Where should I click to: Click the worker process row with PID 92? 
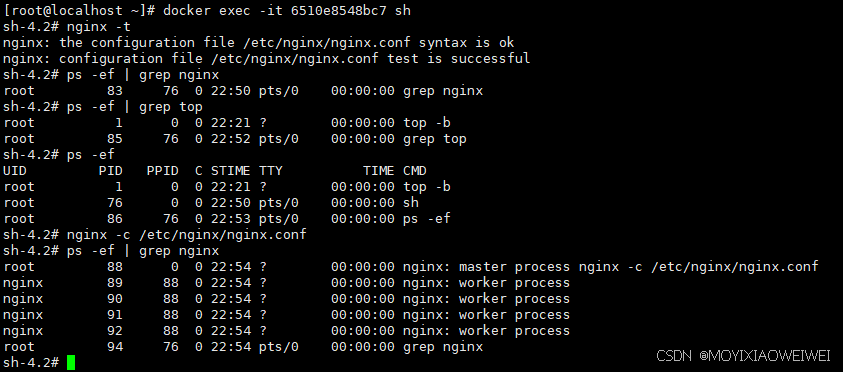[x=287, y=331]
